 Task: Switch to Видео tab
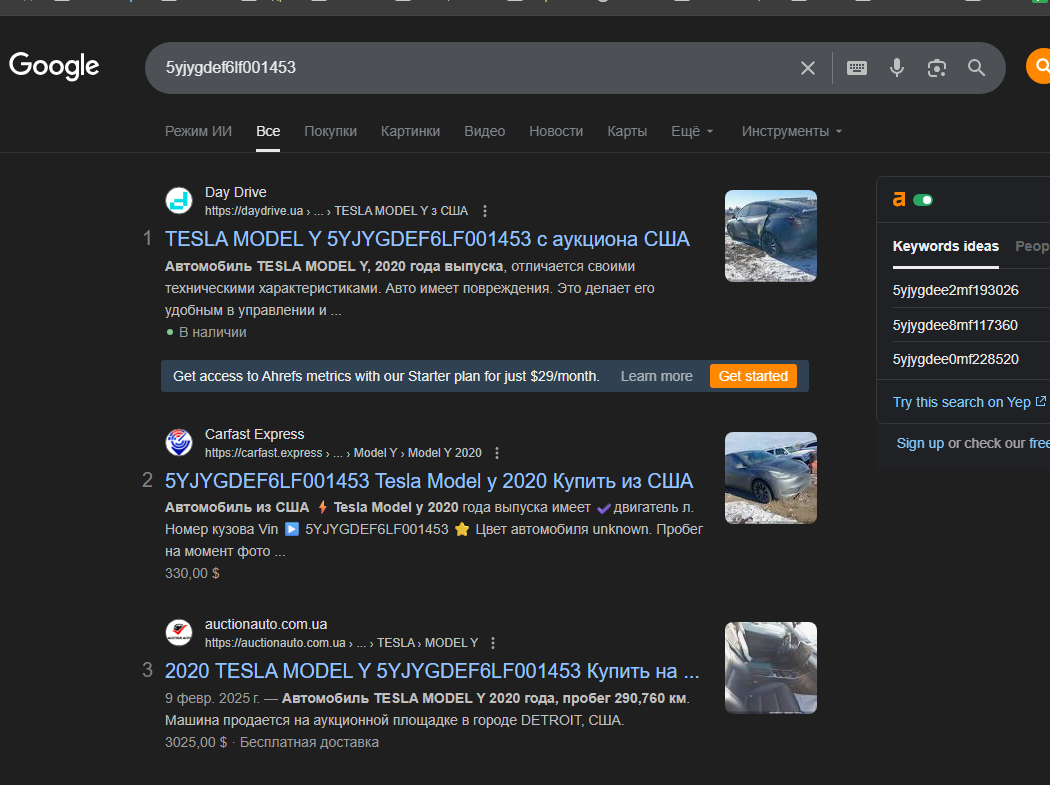click(485, 131)
